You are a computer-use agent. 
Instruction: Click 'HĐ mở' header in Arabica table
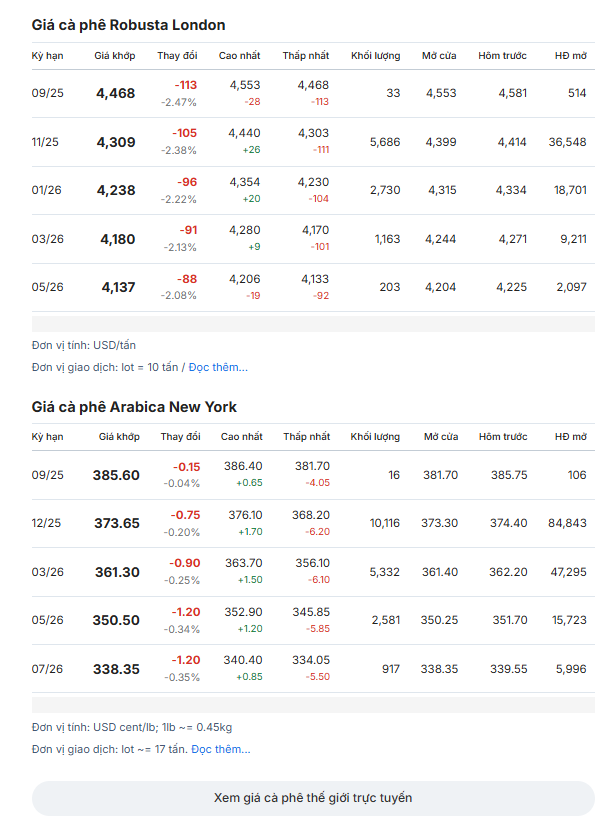pyautogui.click(x=570, y=437)
